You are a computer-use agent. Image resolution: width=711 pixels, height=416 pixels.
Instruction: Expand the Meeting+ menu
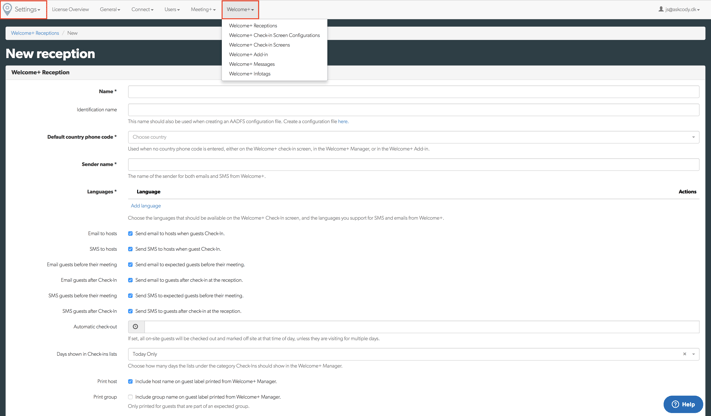pos(203,9)
